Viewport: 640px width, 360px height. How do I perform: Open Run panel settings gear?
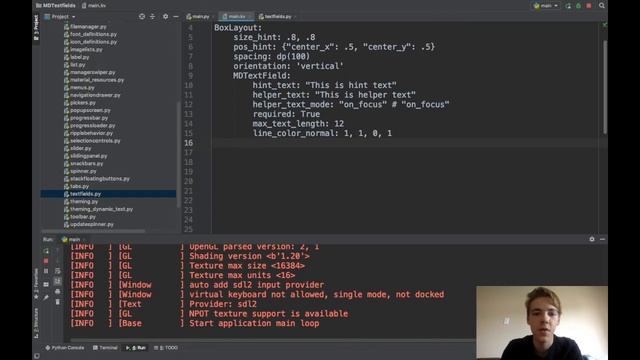pyautogui.click(x=592, y=239)
